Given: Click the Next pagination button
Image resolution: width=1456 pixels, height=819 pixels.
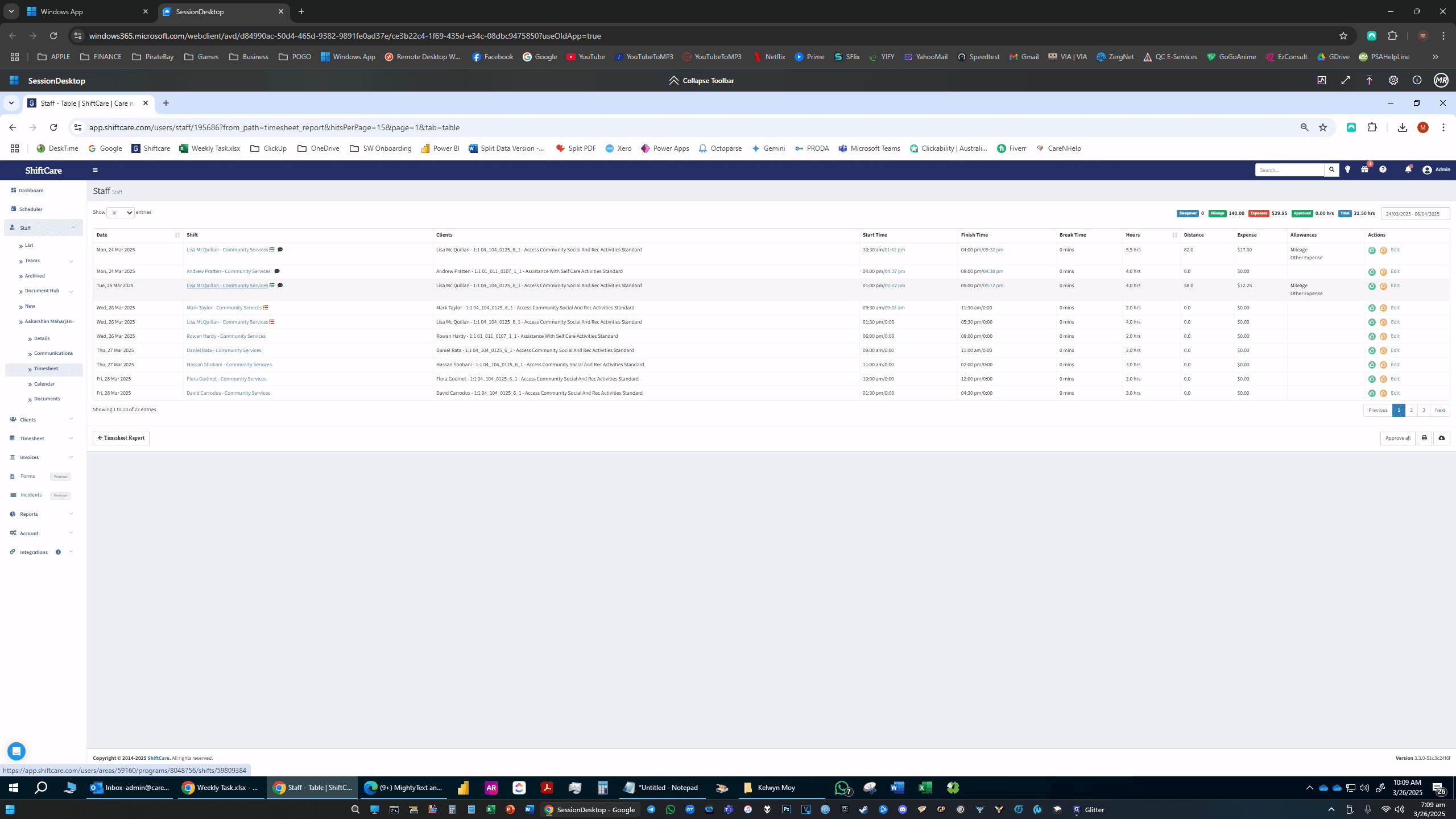Looking at the screenshot, I should pyautogui.click(x=1440, y=410).
